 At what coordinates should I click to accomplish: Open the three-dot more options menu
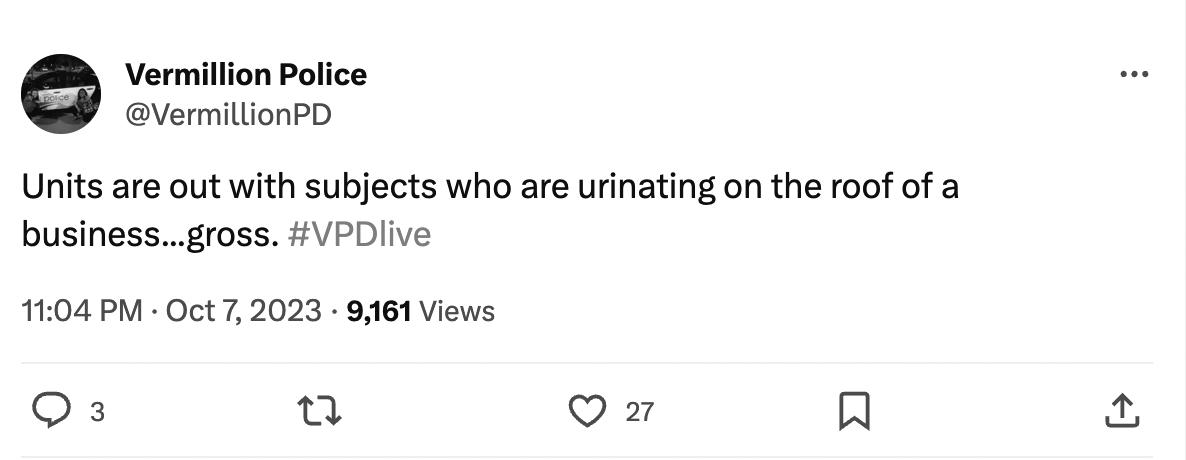(x=1134, y=75)
